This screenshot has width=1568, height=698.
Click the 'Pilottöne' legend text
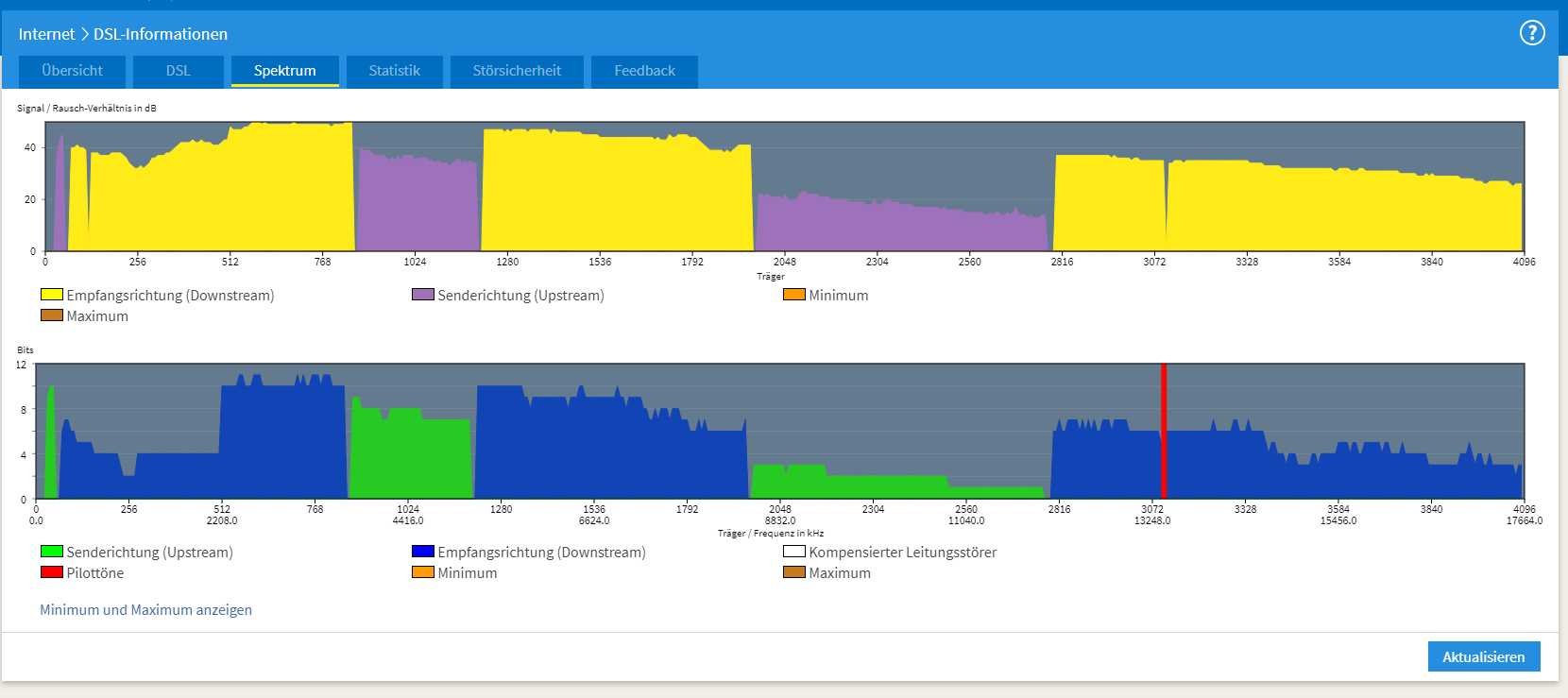point(95,573)
